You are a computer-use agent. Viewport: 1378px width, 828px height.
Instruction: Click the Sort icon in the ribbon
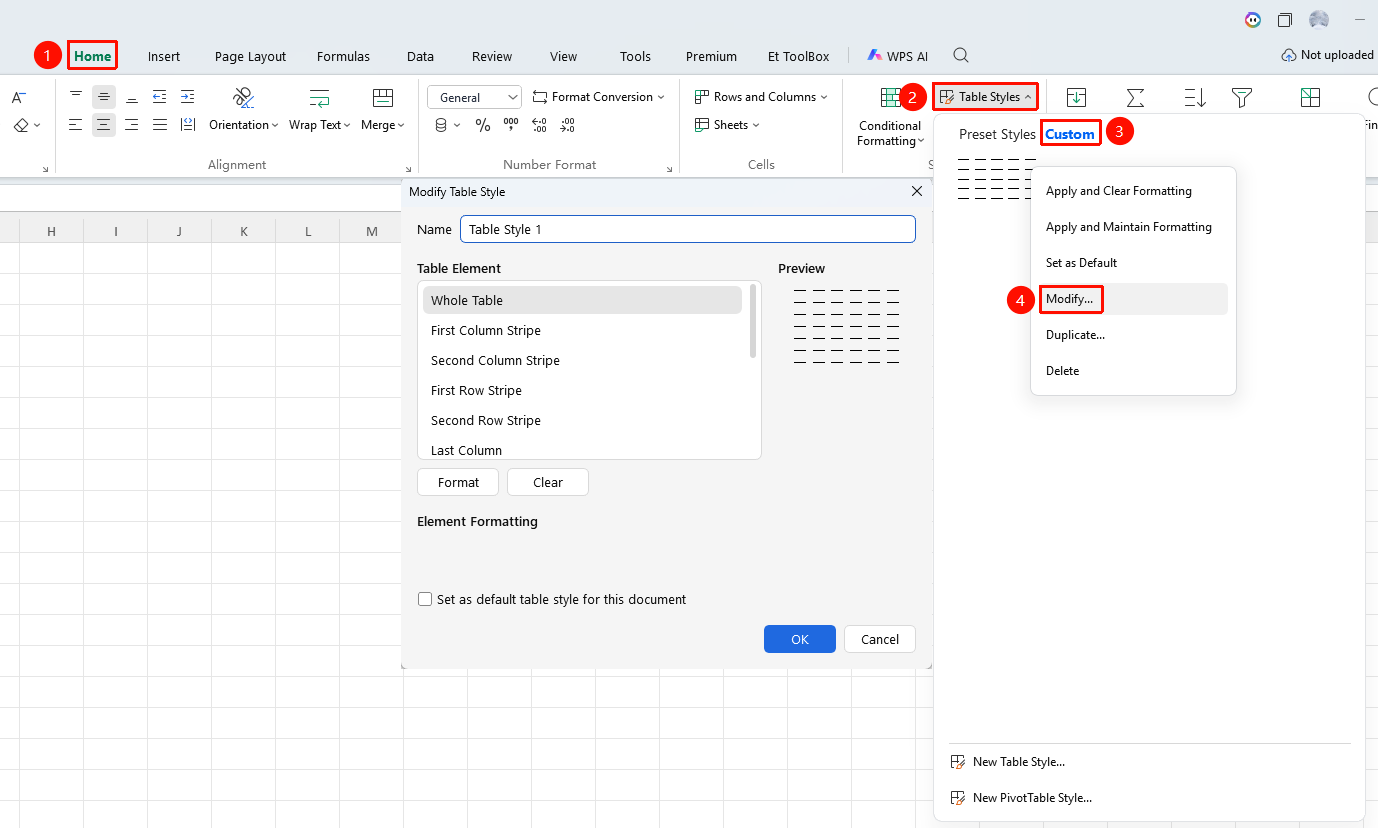[1195, 97]
